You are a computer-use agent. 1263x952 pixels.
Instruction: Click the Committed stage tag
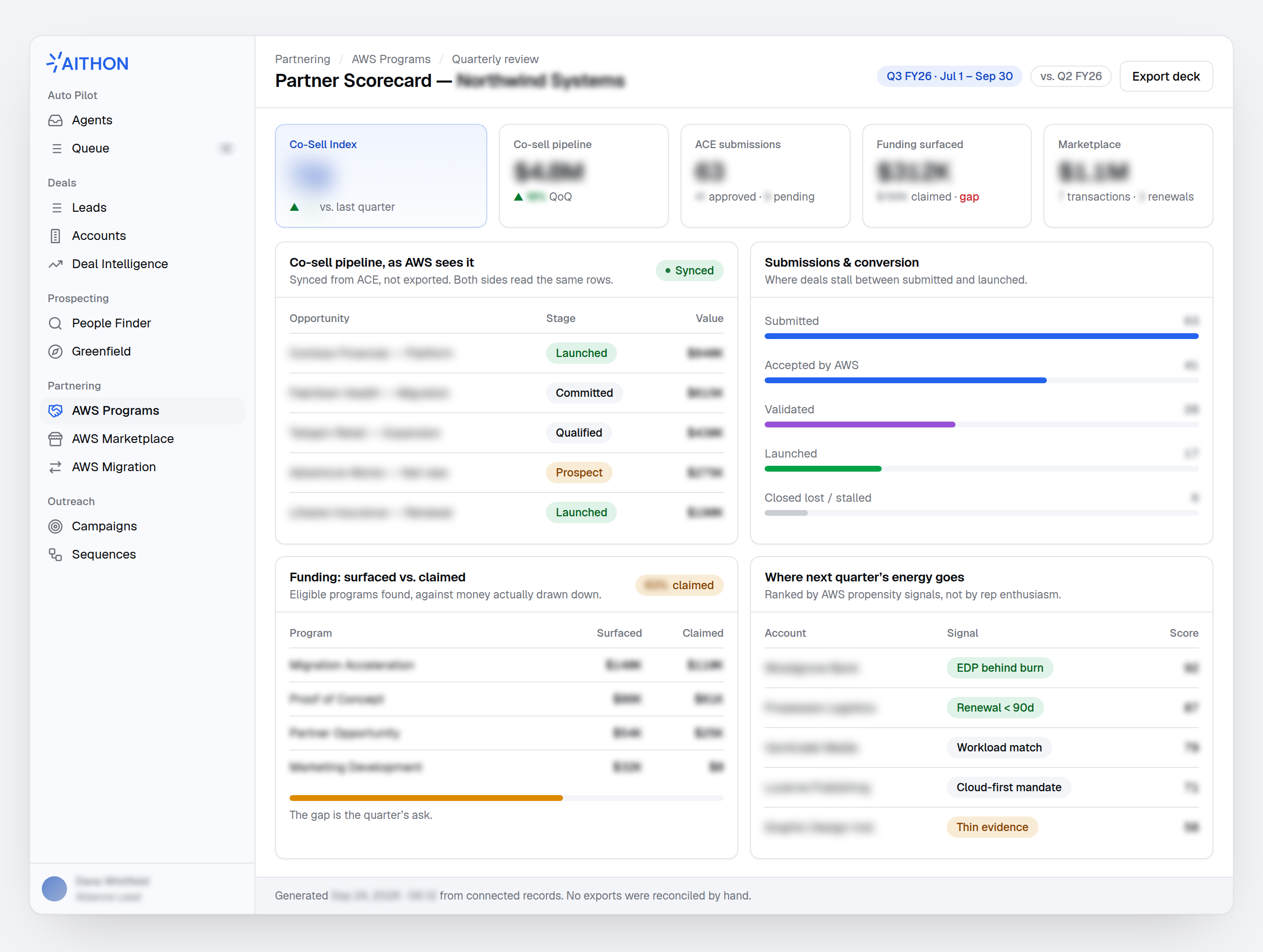pyautogui.click(x=584, y=392)
